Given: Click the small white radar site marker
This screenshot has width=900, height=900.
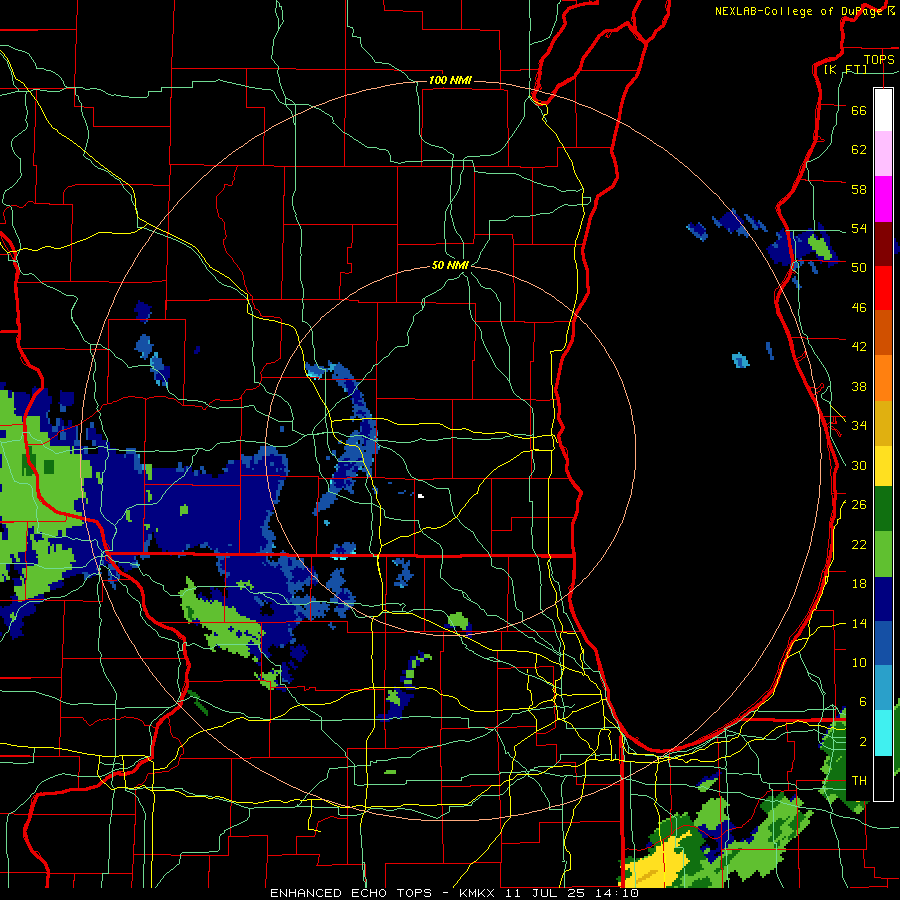Looking at the screenshot, I should pos(421,496).
